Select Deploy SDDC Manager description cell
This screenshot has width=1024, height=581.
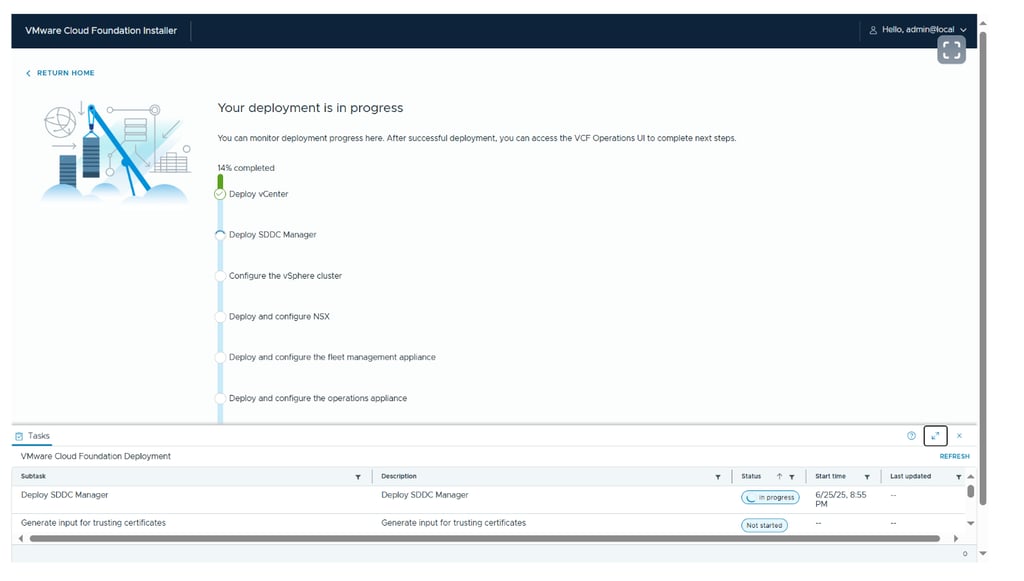(424, 495)
